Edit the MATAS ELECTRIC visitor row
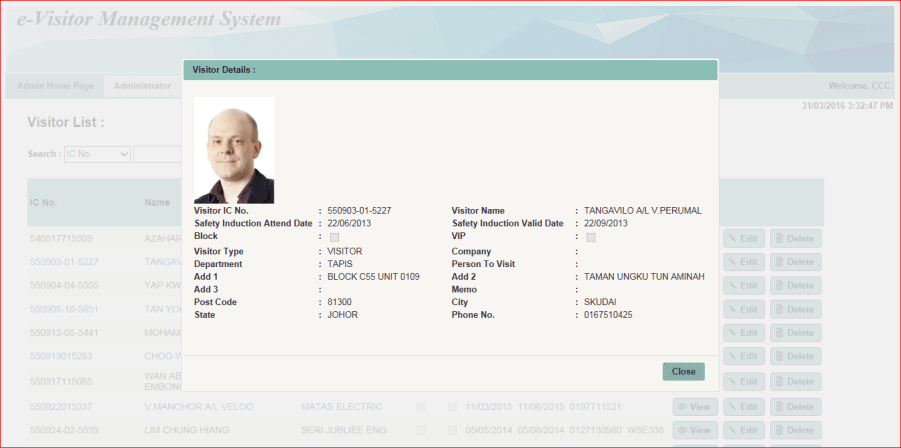 click(744, 407)
